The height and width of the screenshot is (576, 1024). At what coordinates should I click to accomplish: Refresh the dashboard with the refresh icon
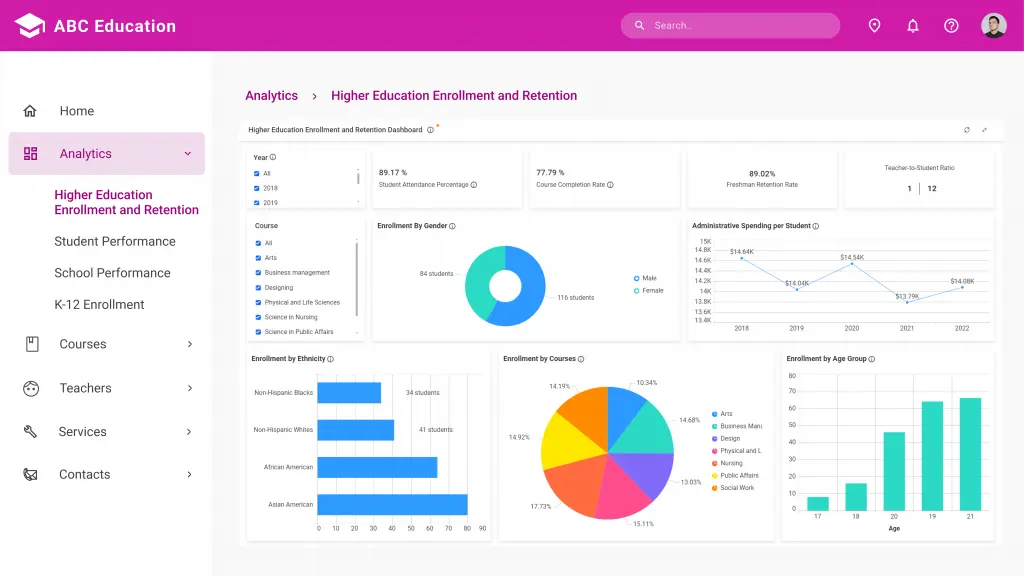[x=966, y=130]
